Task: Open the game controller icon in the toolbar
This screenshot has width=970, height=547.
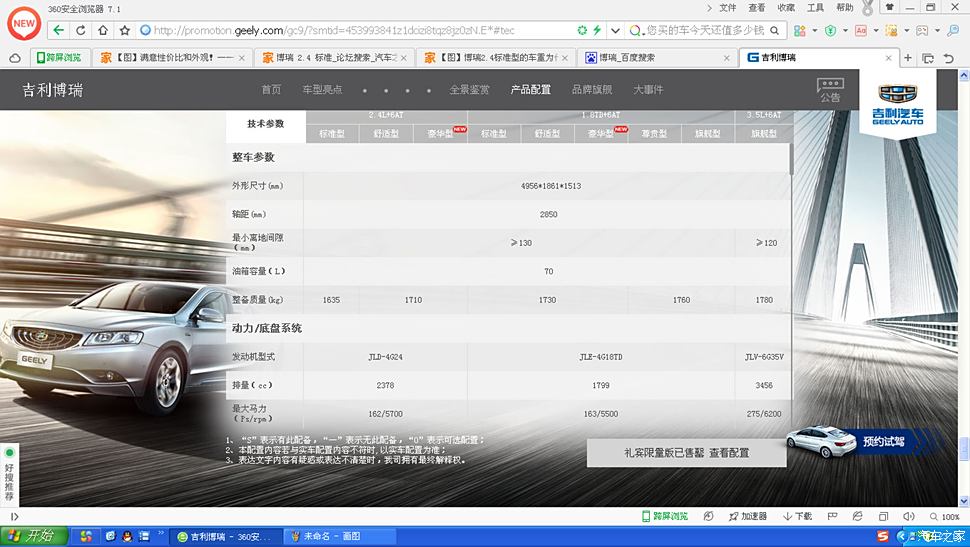Action: (922, 30)
